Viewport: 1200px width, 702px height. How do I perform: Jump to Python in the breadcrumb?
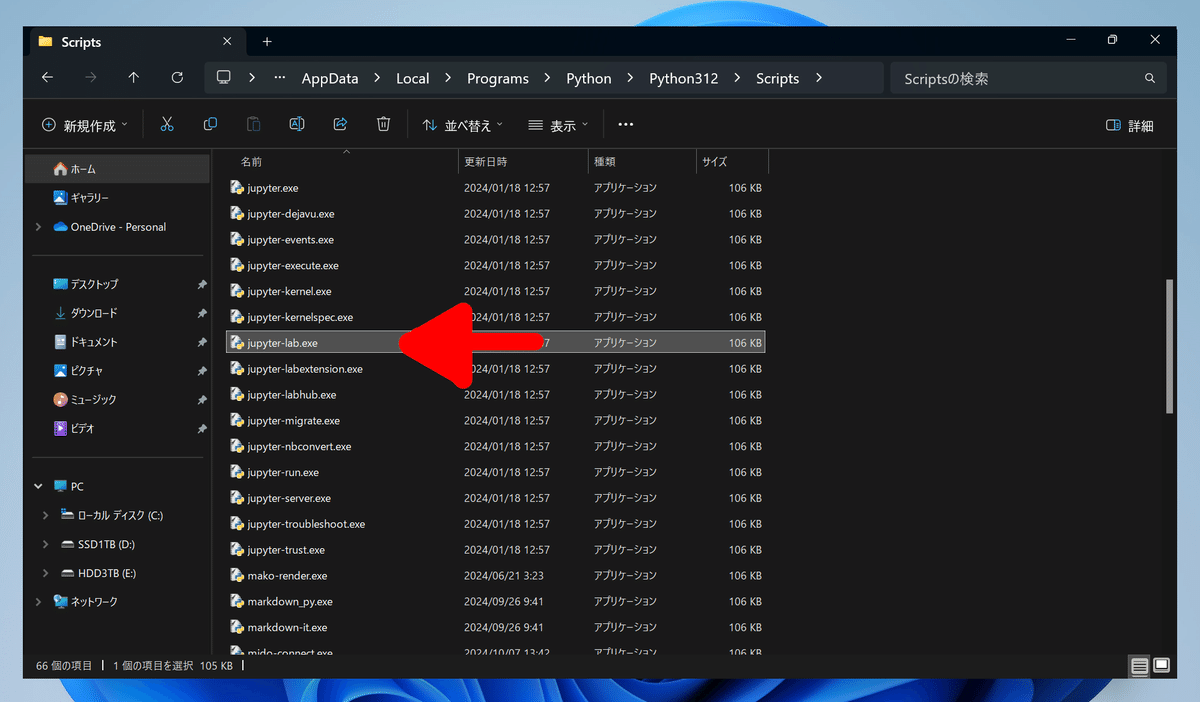(x=589, y=78)
